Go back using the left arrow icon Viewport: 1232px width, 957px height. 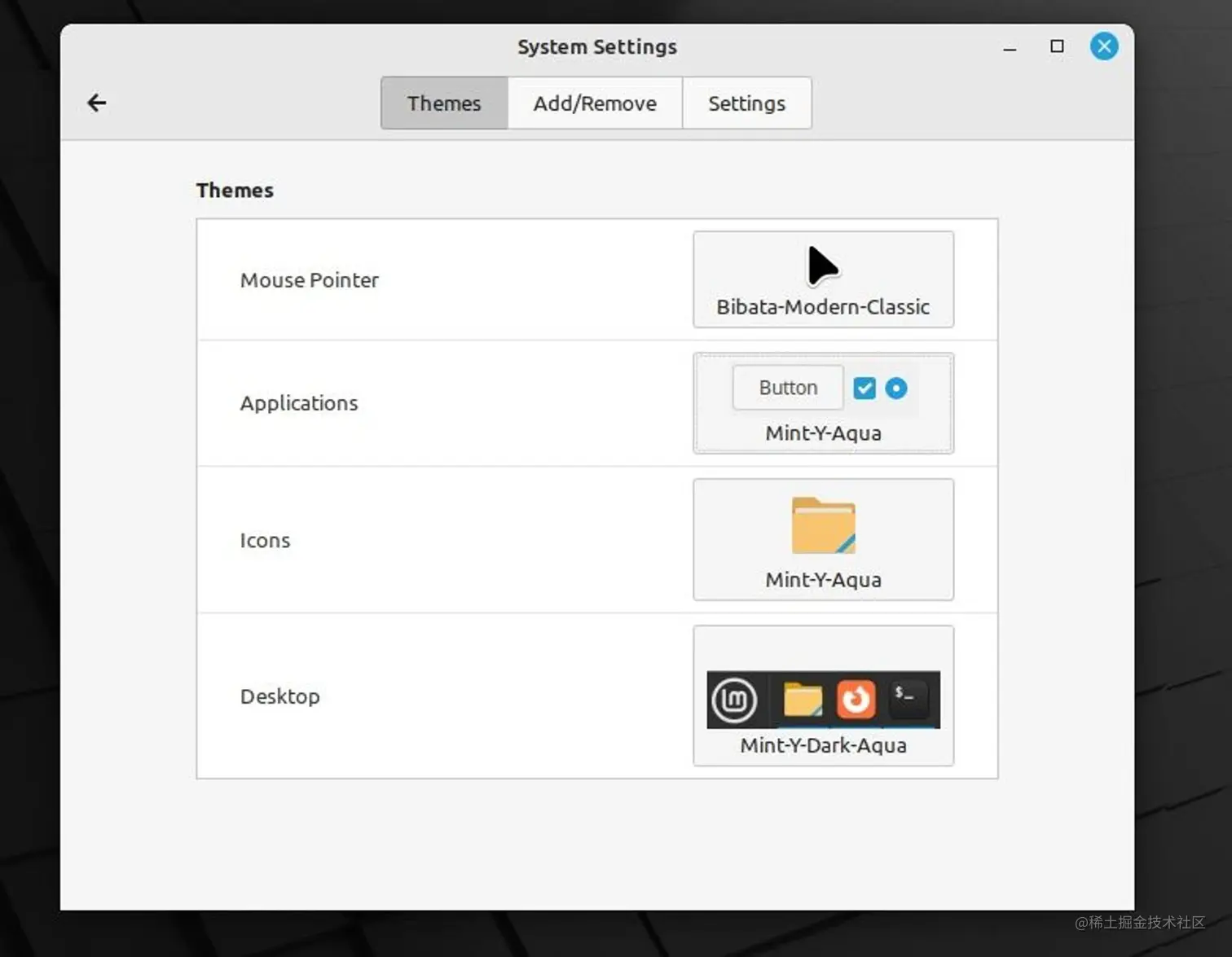click(97, 103)
